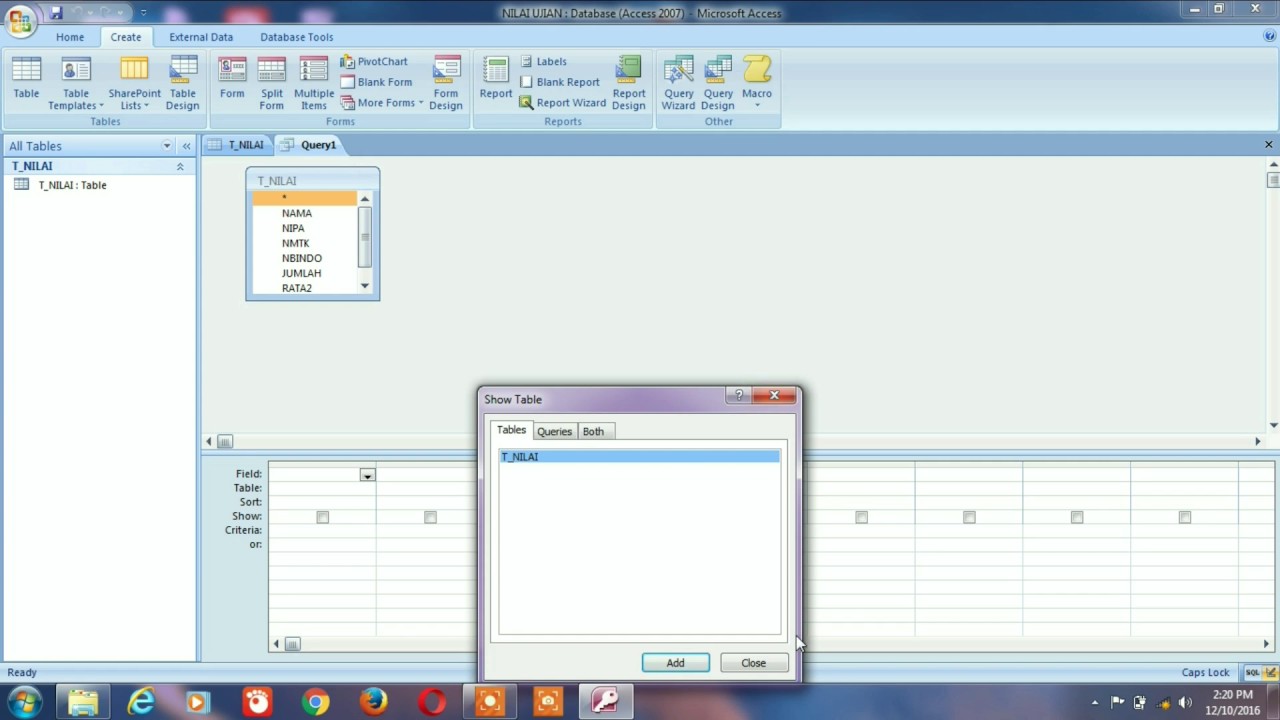Open the Windows Start menu

[x=25, y=702]
